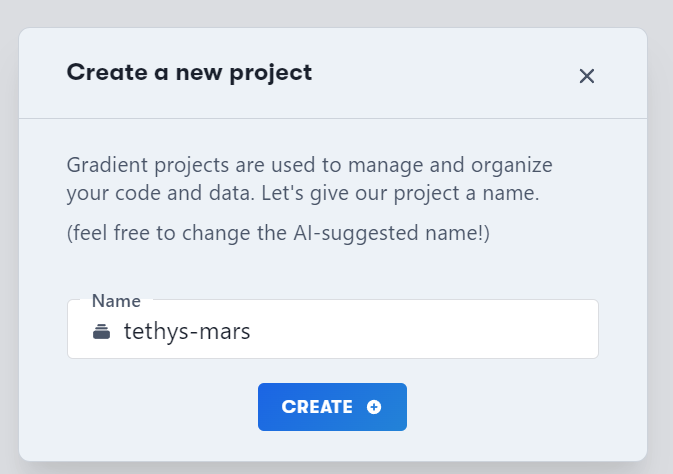Click the tethys-mars project name text

pos(187,331)
